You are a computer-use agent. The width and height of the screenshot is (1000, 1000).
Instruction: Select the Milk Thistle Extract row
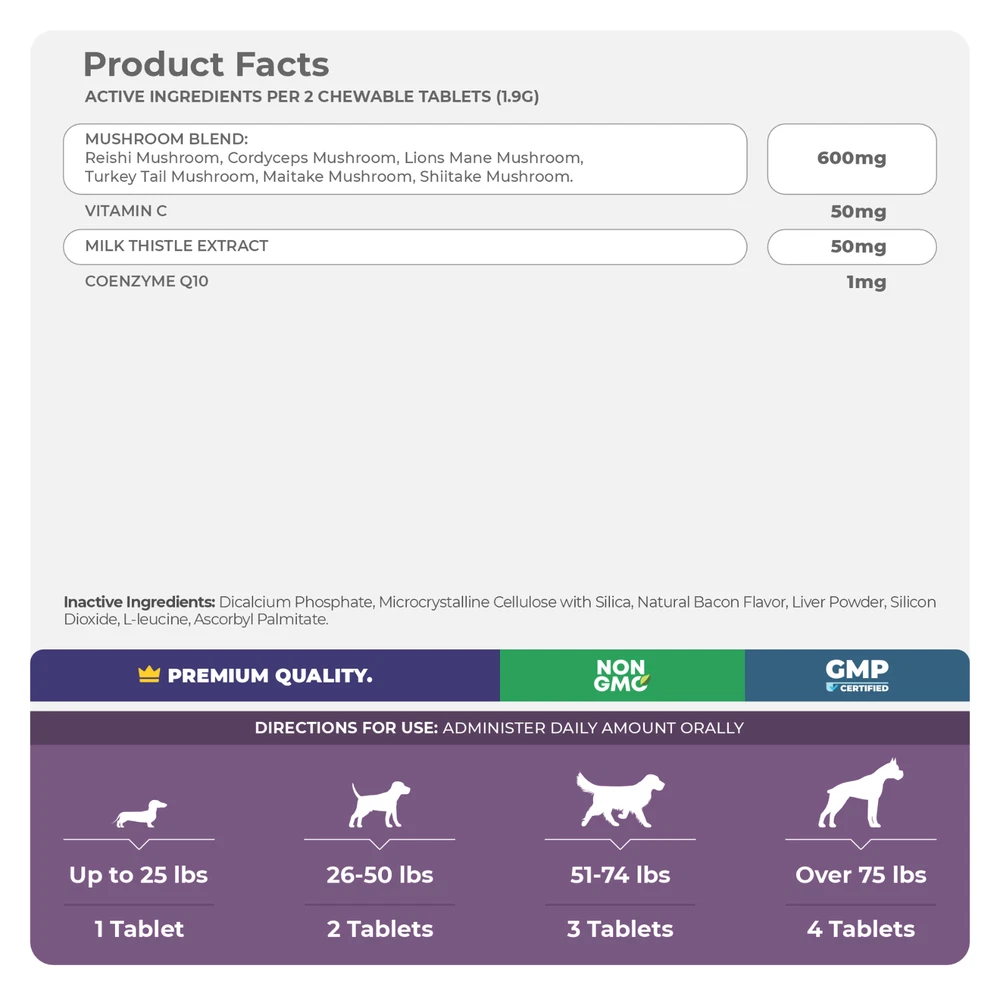point(404,247)
